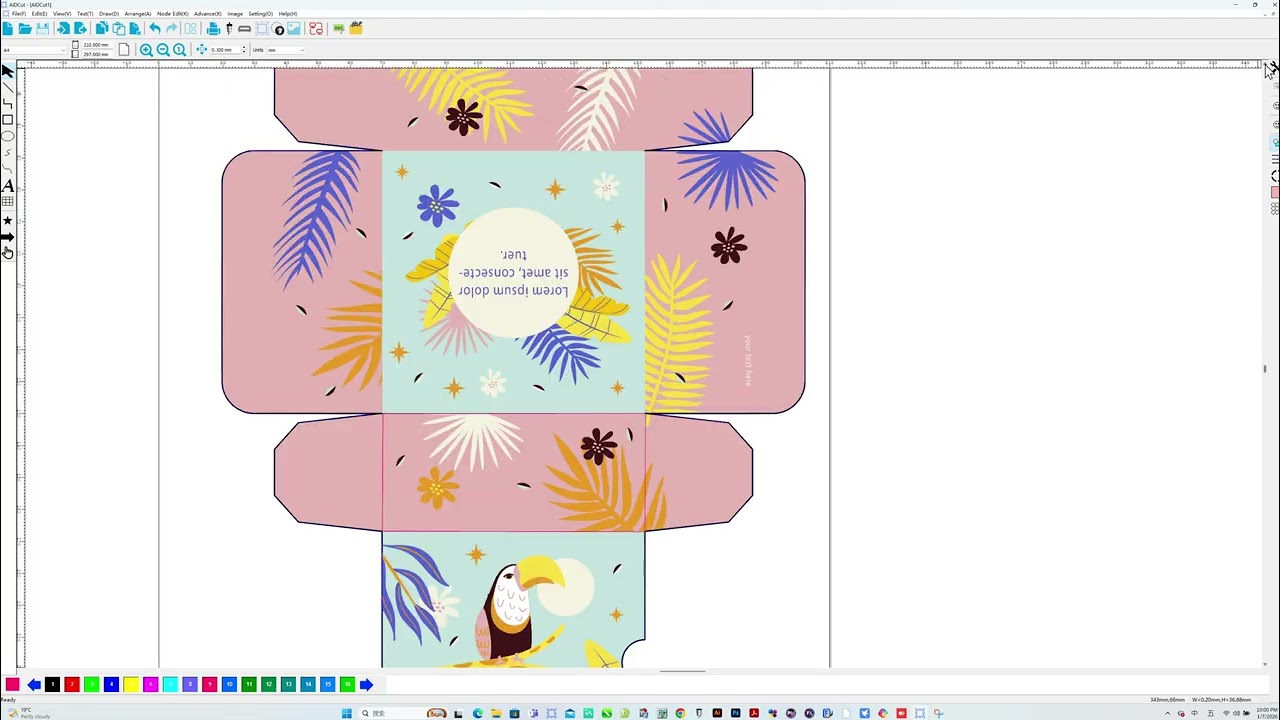Reset zoom with the 1:1 magnifier

[179, 49]
